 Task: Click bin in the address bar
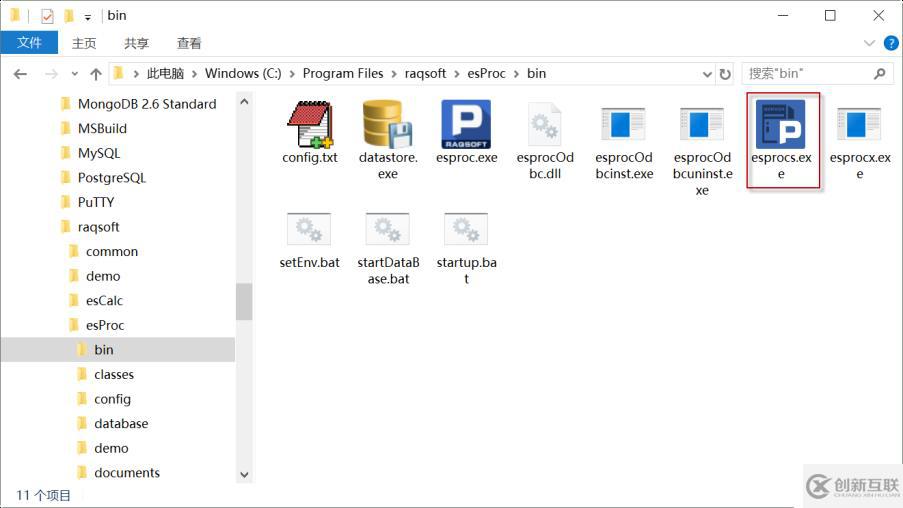pyautogui.click(x=536, y=74)
